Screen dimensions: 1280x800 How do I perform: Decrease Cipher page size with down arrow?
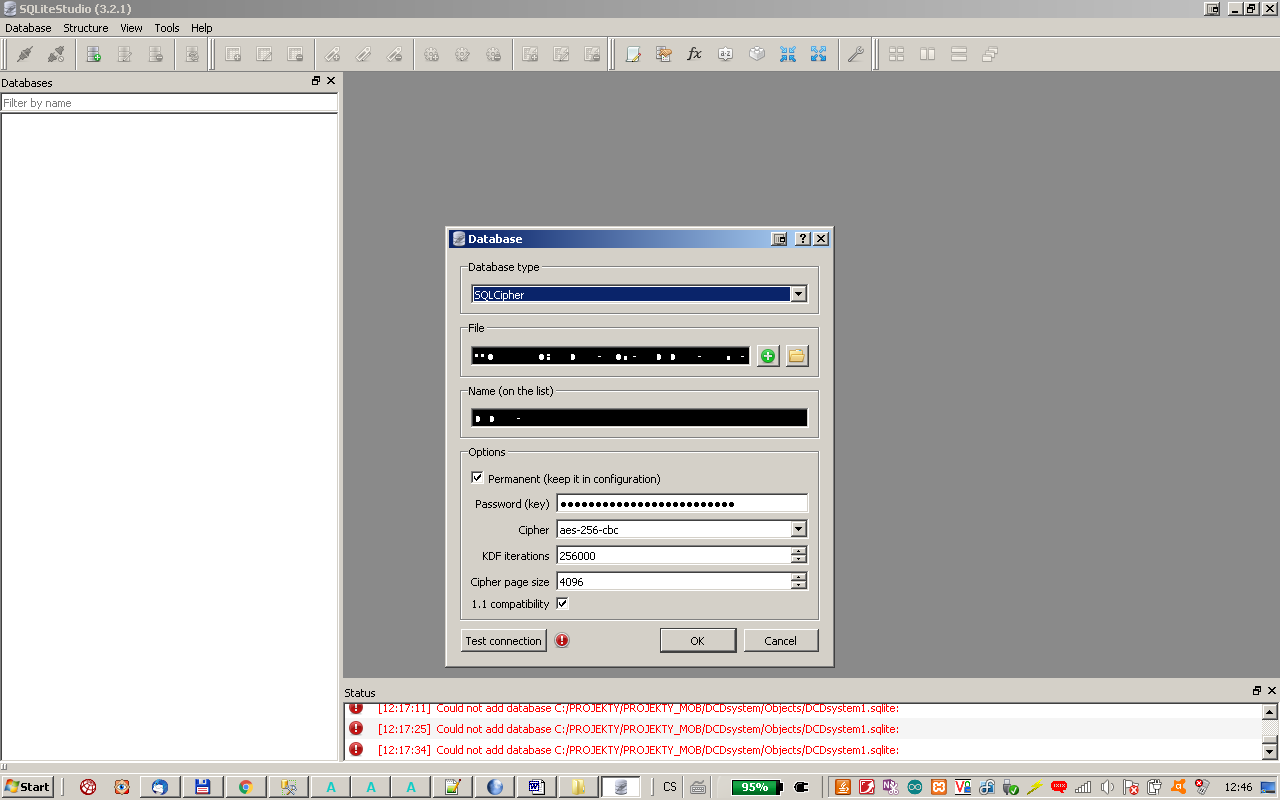pyautogui.click(x=799, y=586)
